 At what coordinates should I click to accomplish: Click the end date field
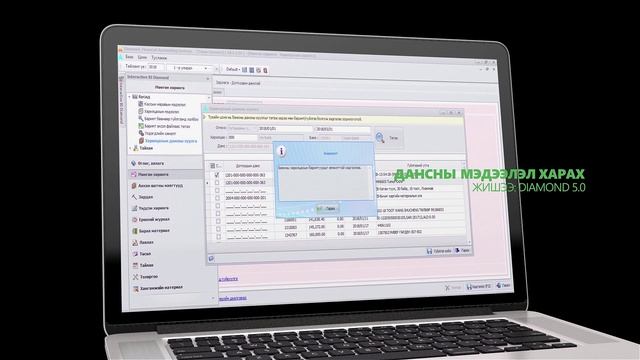(x=342, y=129)
